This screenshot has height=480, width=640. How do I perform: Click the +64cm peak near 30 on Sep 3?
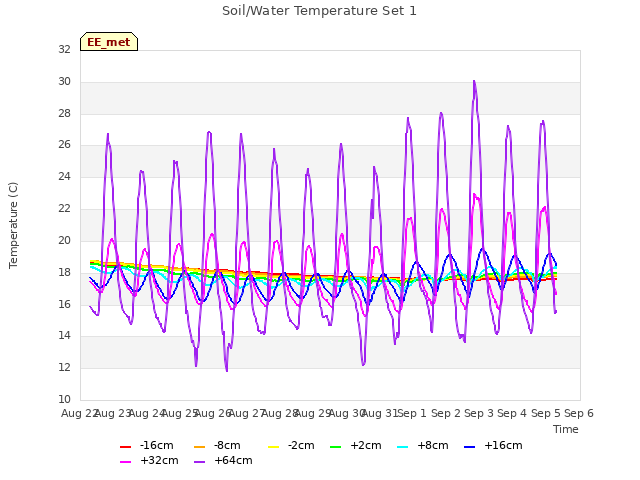474,81
